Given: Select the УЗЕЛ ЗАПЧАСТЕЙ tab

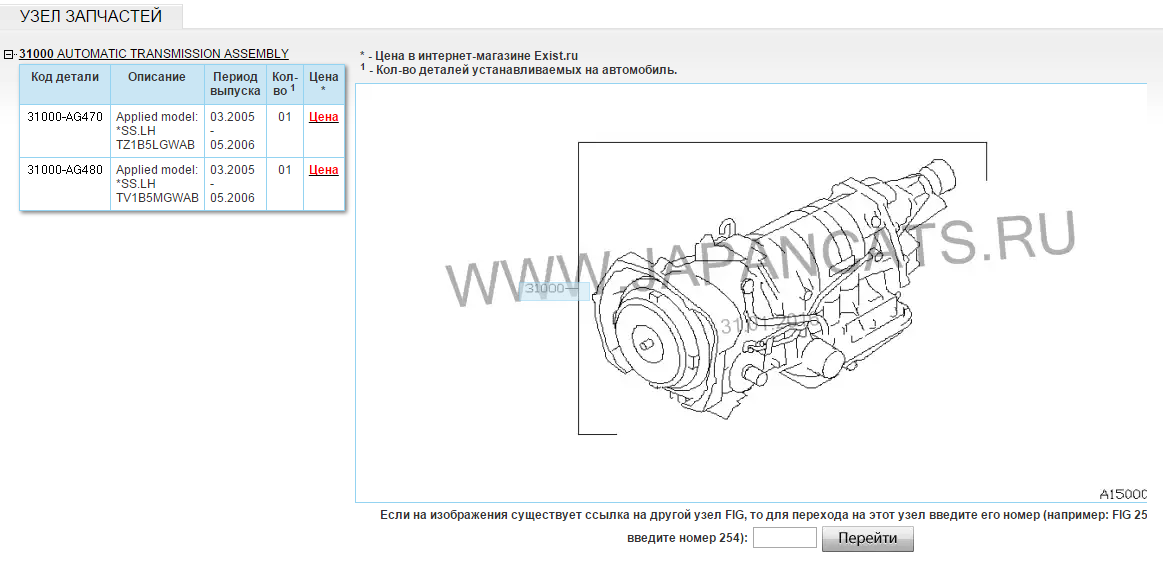Looking at the screenshot, I should pos(91,15).
